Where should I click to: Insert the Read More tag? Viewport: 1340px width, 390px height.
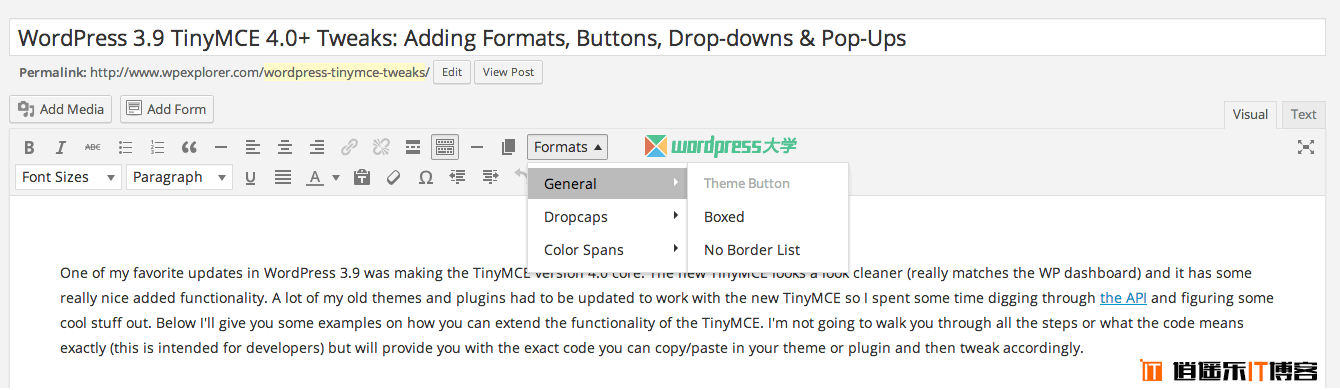[x=413, y=148]
